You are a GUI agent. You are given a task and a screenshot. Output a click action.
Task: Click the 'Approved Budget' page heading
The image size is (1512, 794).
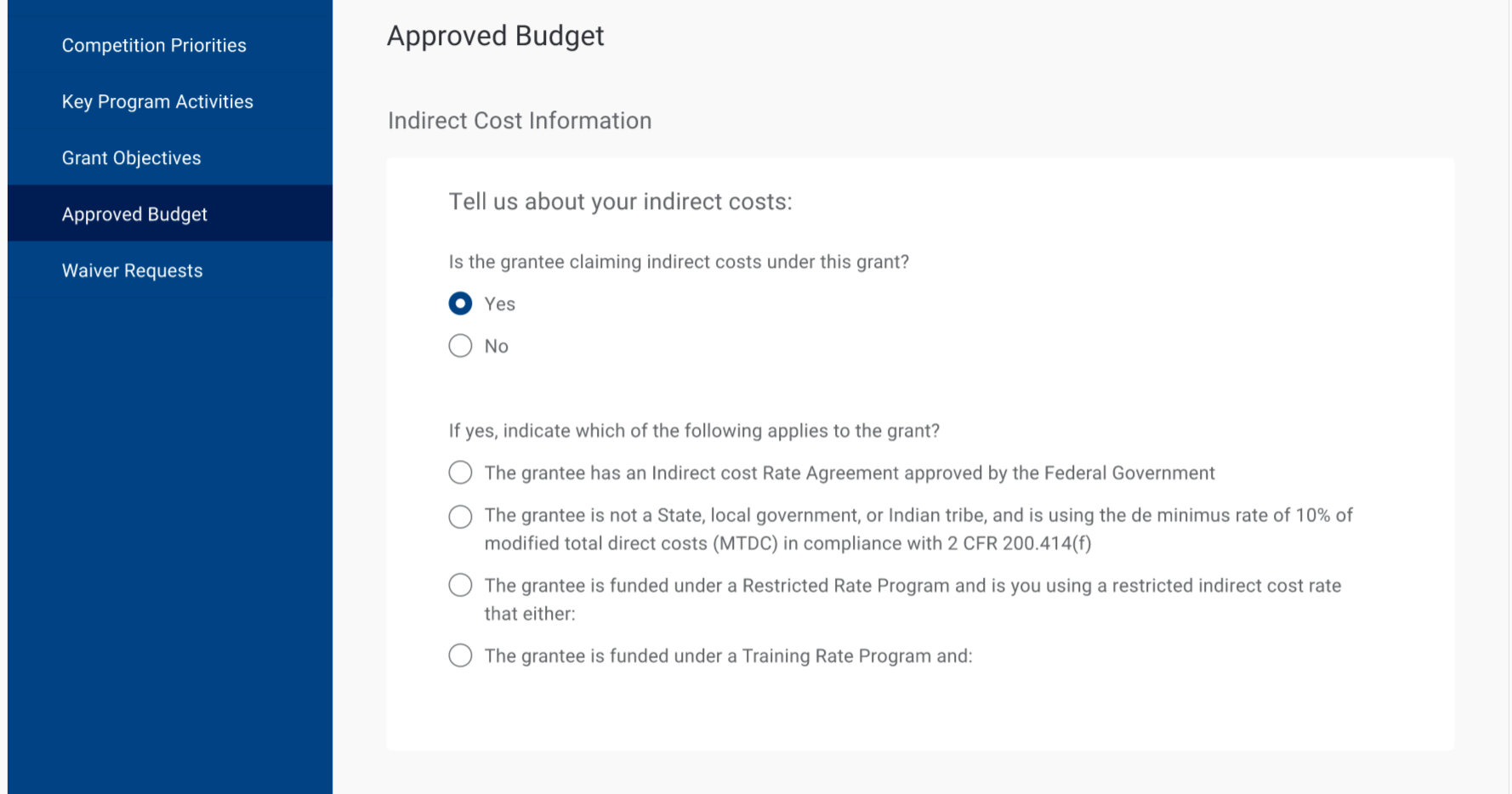tap(495, 36)
